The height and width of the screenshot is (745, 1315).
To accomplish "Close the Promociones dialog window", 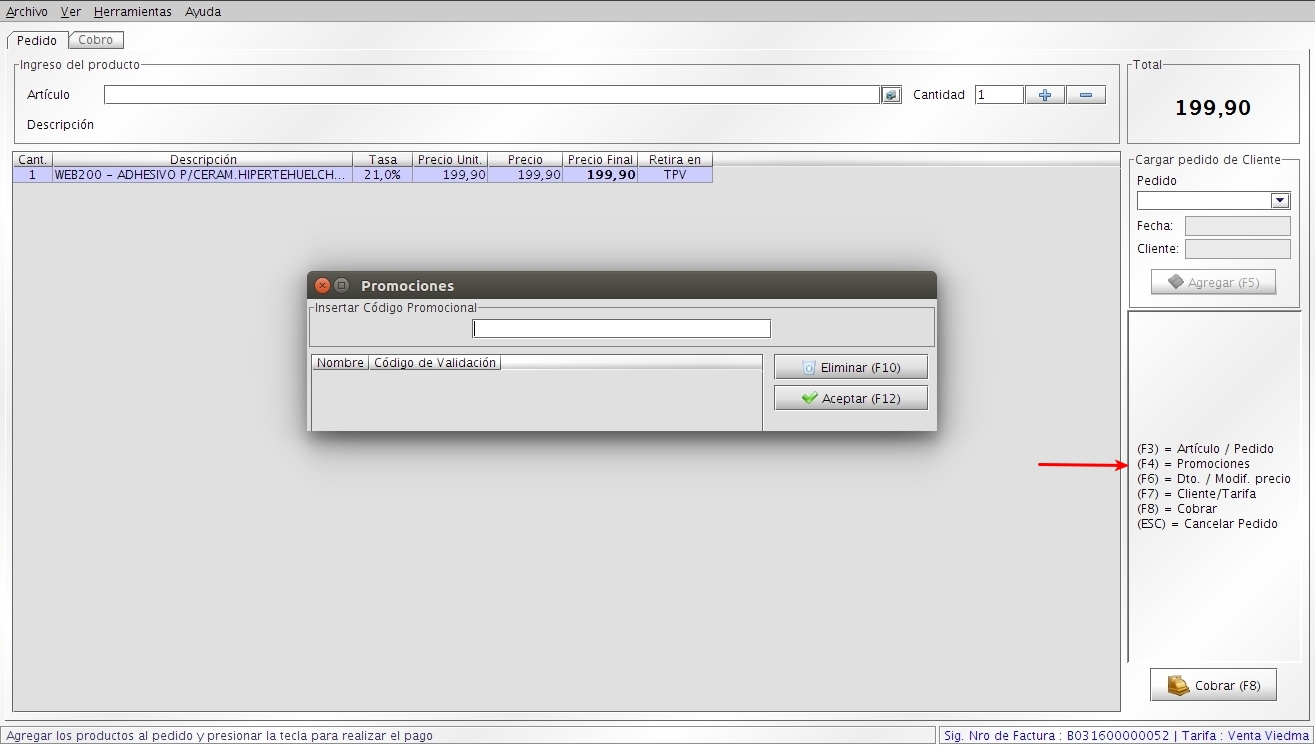I will [322, 285].
